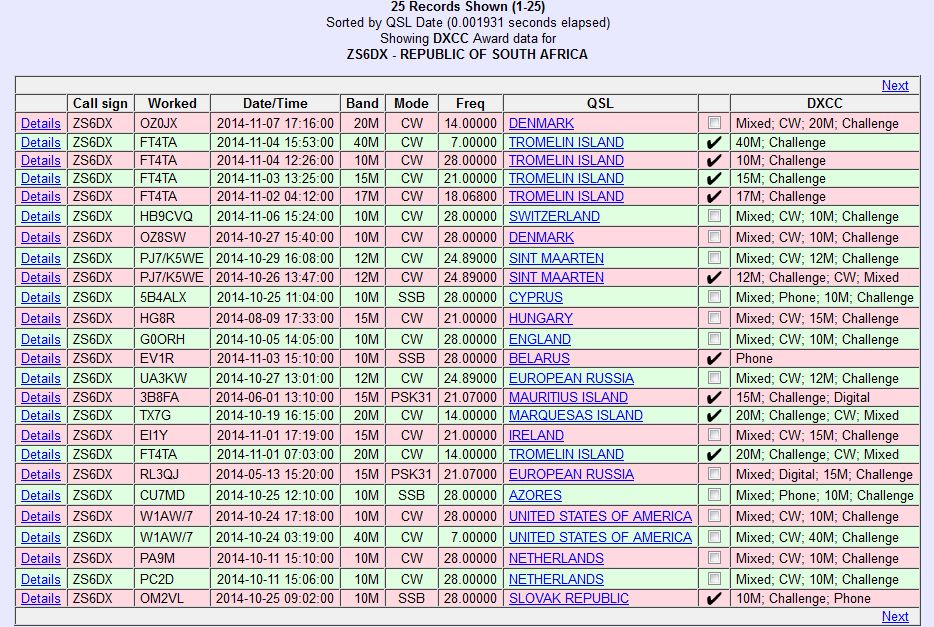Open EUROPEAN RUSSIA link in RL3QJ row
934x627 pixels.
pos(571,475)
